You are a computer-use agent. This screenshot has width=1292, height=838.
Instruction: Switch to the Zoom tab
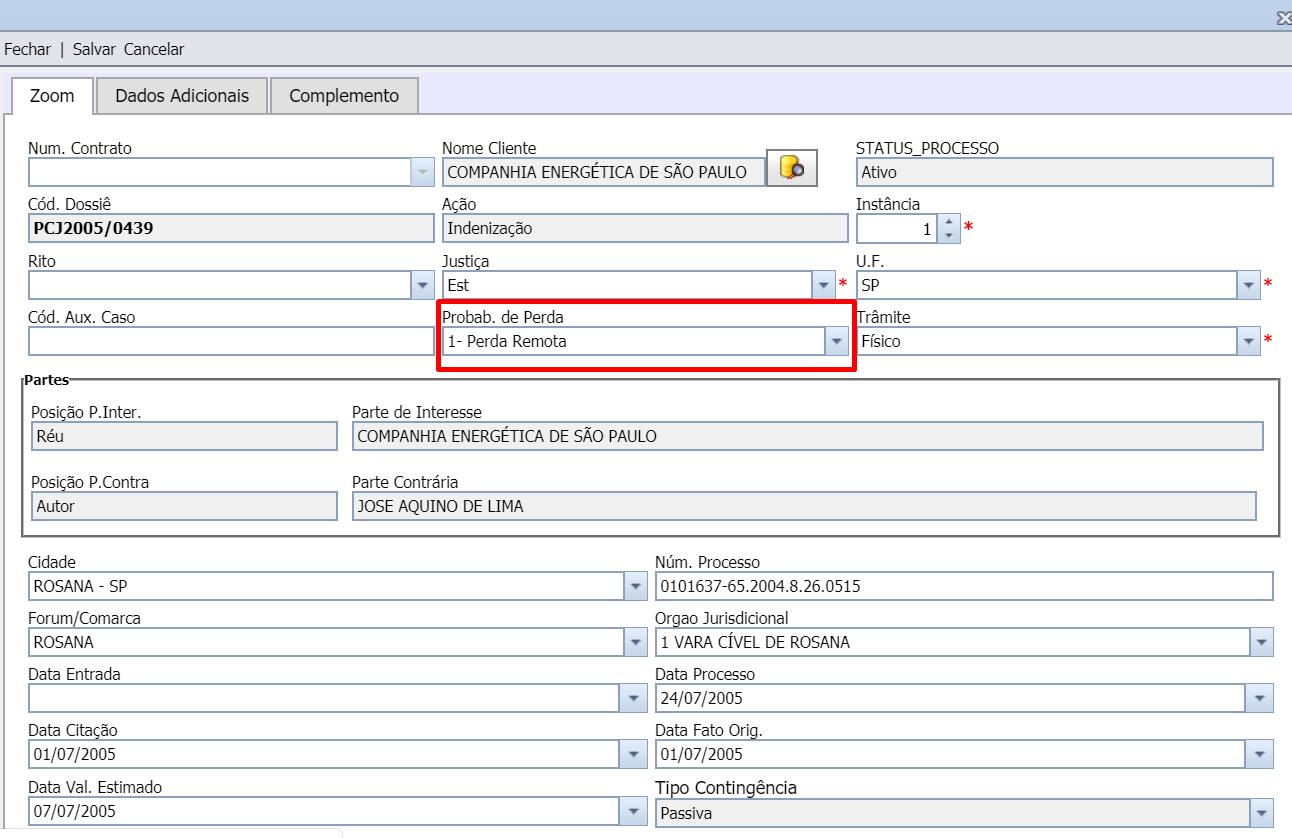[x=52, y=96]
